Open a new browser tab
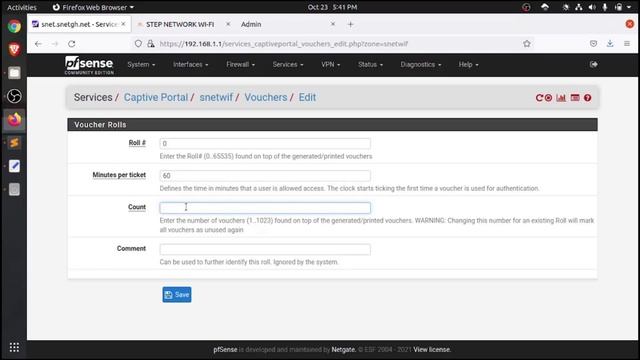This screenshot has height=360, width=640. click(x=350, y=24)
